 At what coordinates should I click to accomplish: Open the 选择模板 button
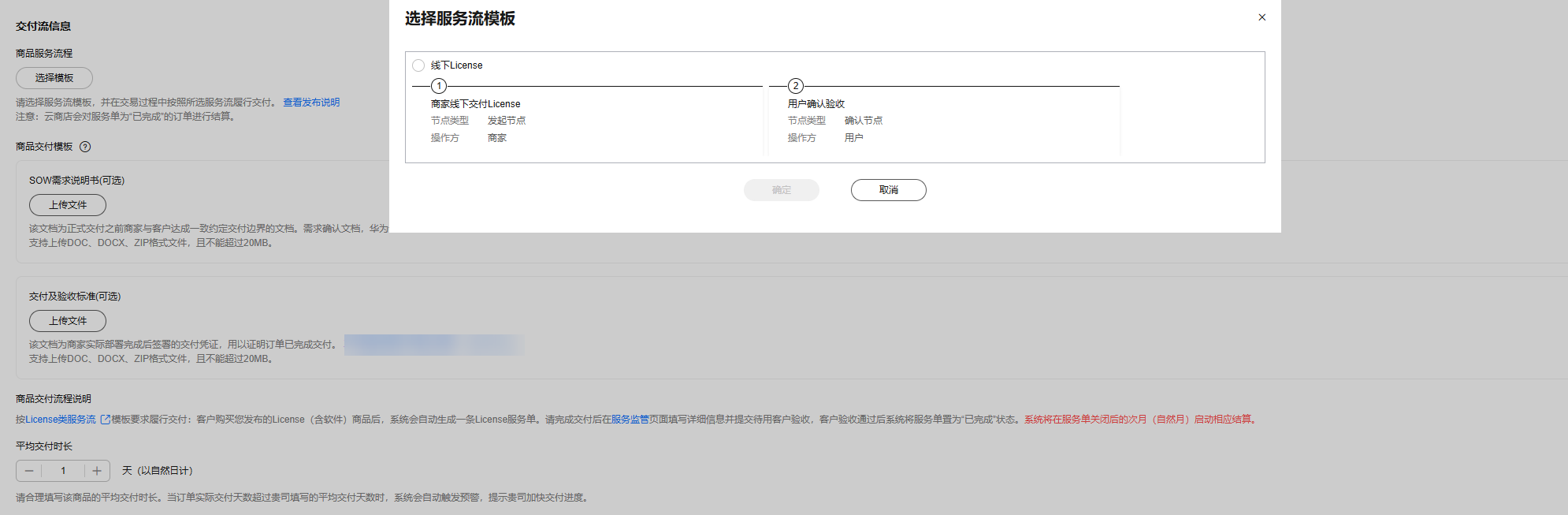tap(54, 78)
